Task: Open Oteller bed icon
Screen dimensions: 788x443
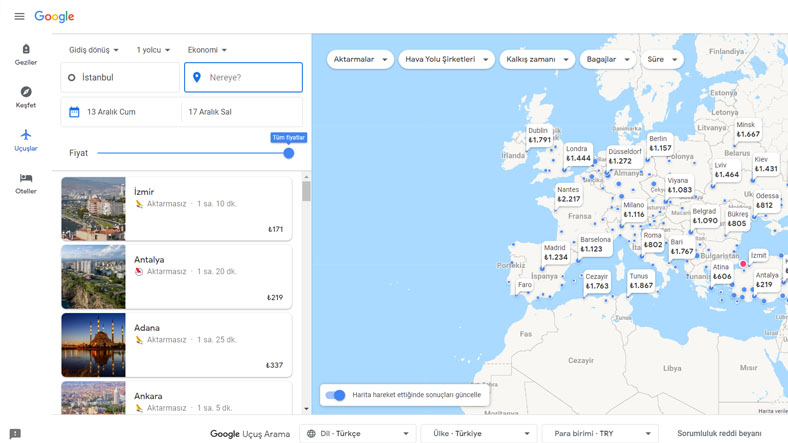Action: point(26,178)
